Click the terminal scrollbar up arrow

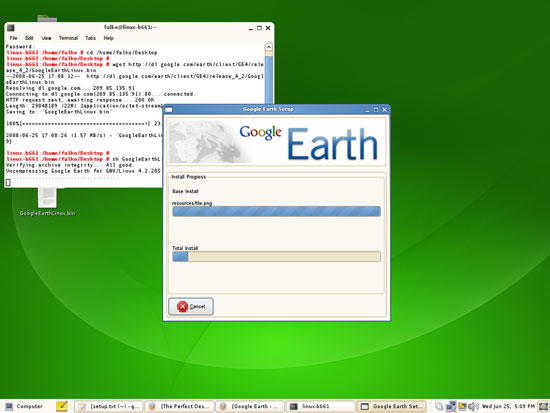tap(268, 47)
